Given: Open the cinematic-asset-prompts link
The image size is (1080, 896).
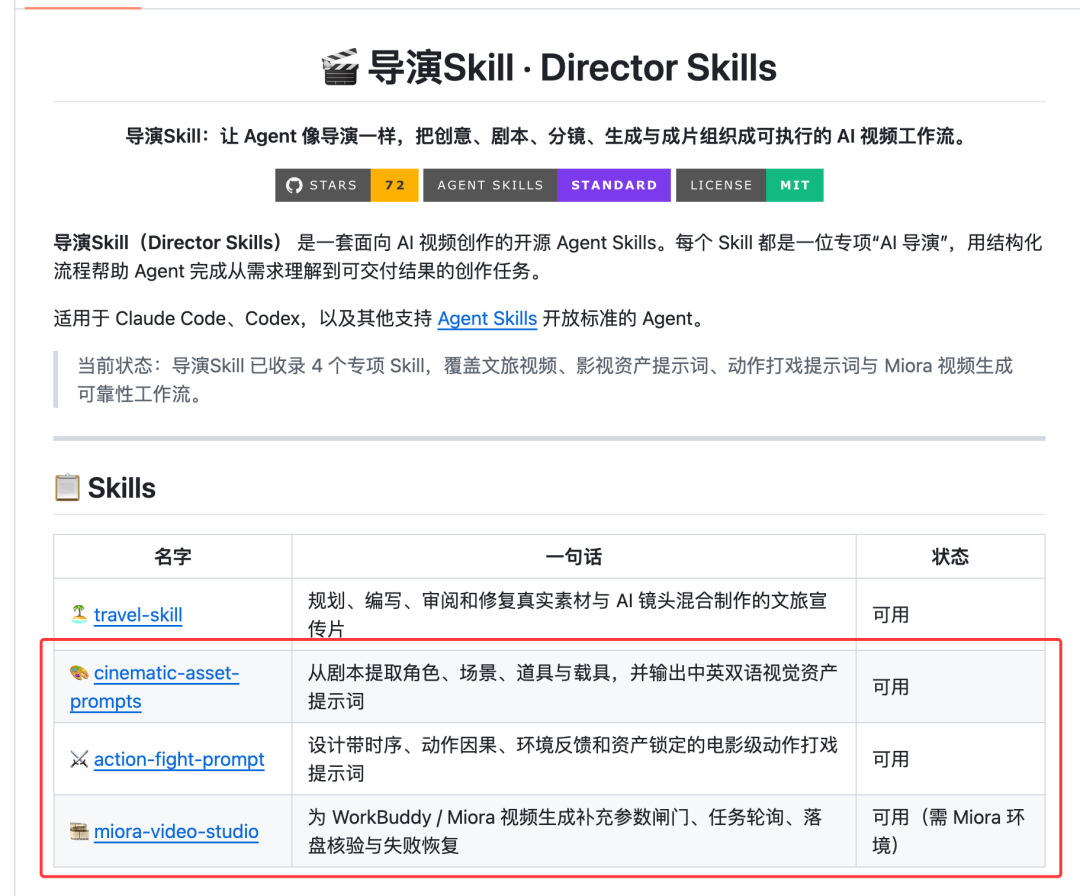Looking at the screenshot, I should tap(154, 687).
